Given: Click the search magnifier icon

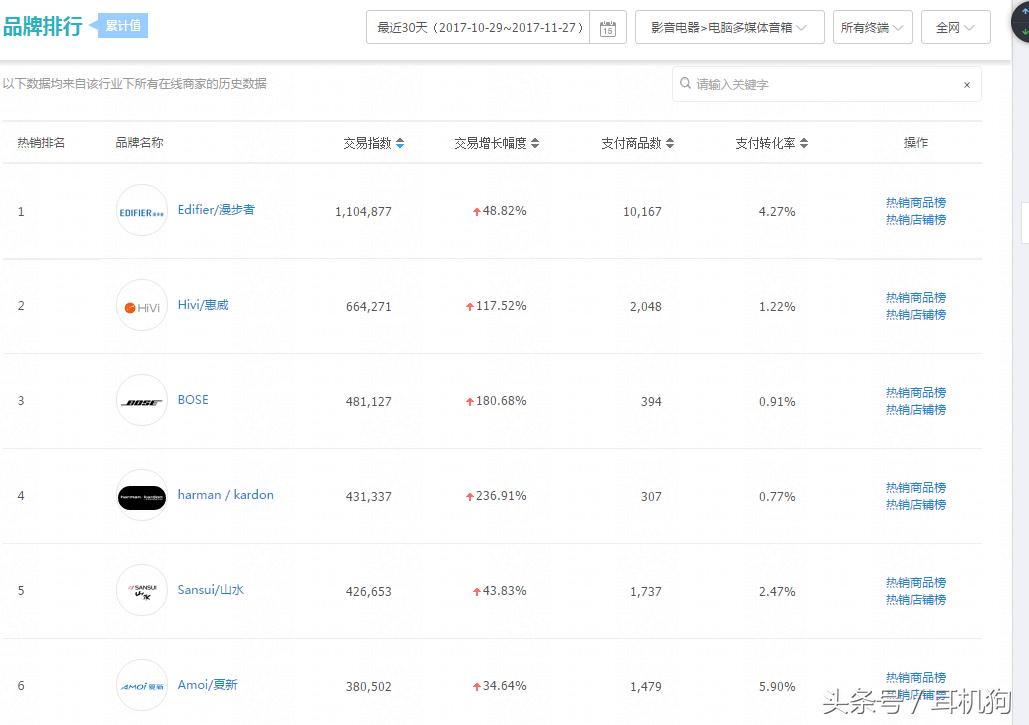Looking at the screenshot, I should tap(684, 84).
